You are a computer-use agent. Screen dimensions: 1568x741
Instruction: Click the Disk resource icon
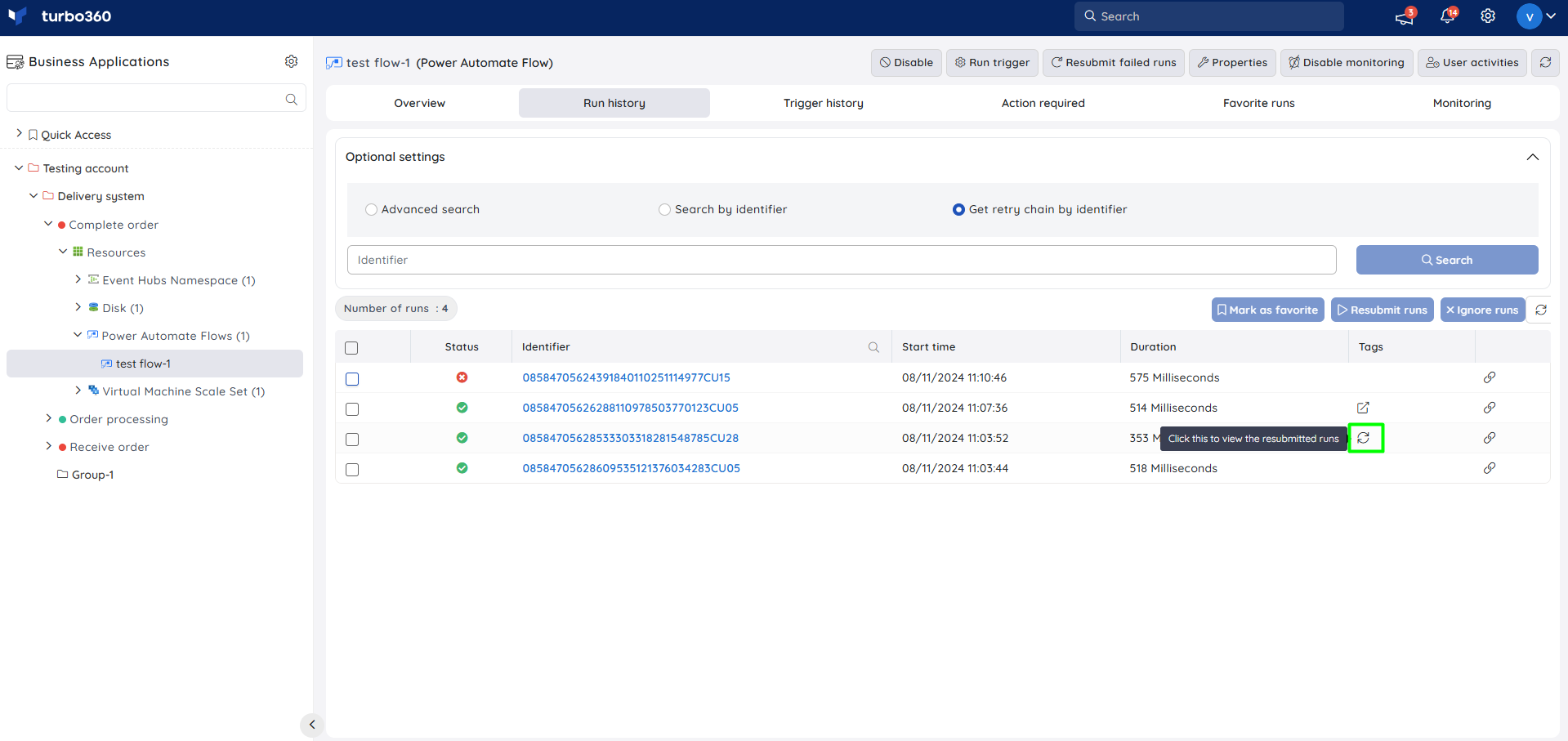click(x=93, y=307)
